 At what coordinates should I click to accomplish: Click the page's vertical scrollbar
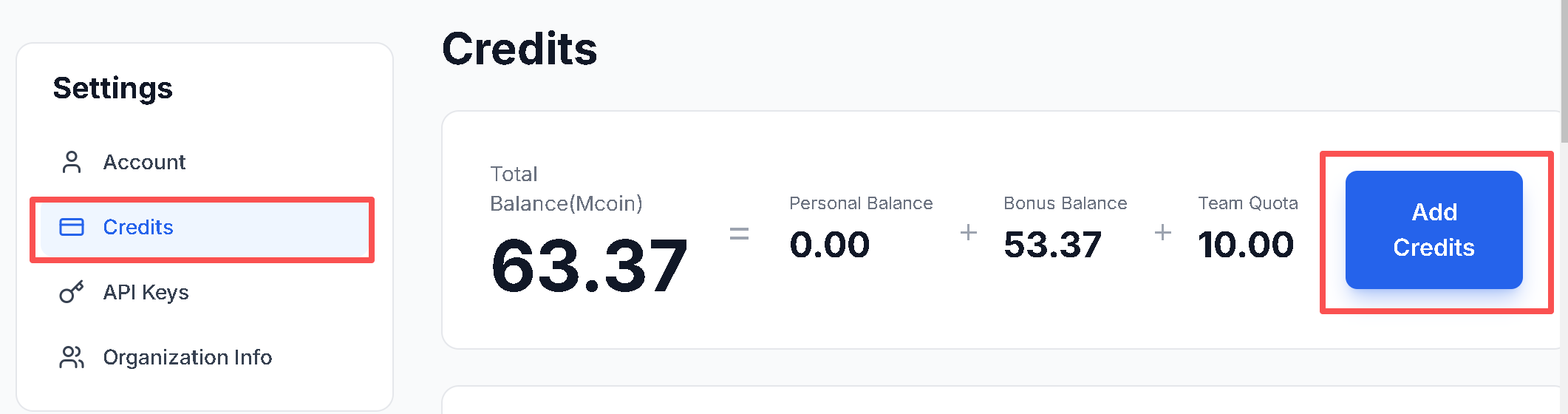click(1564, 74)
